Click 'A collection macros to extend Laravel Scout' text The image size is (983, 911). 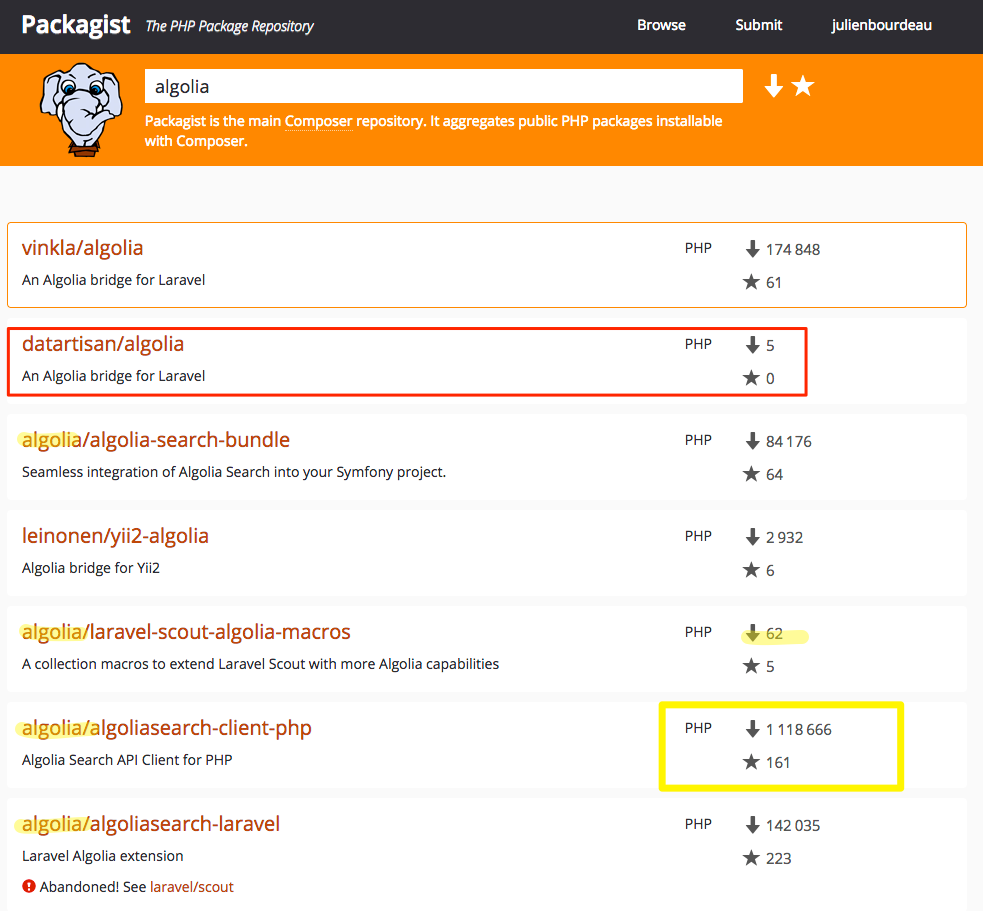261,663
